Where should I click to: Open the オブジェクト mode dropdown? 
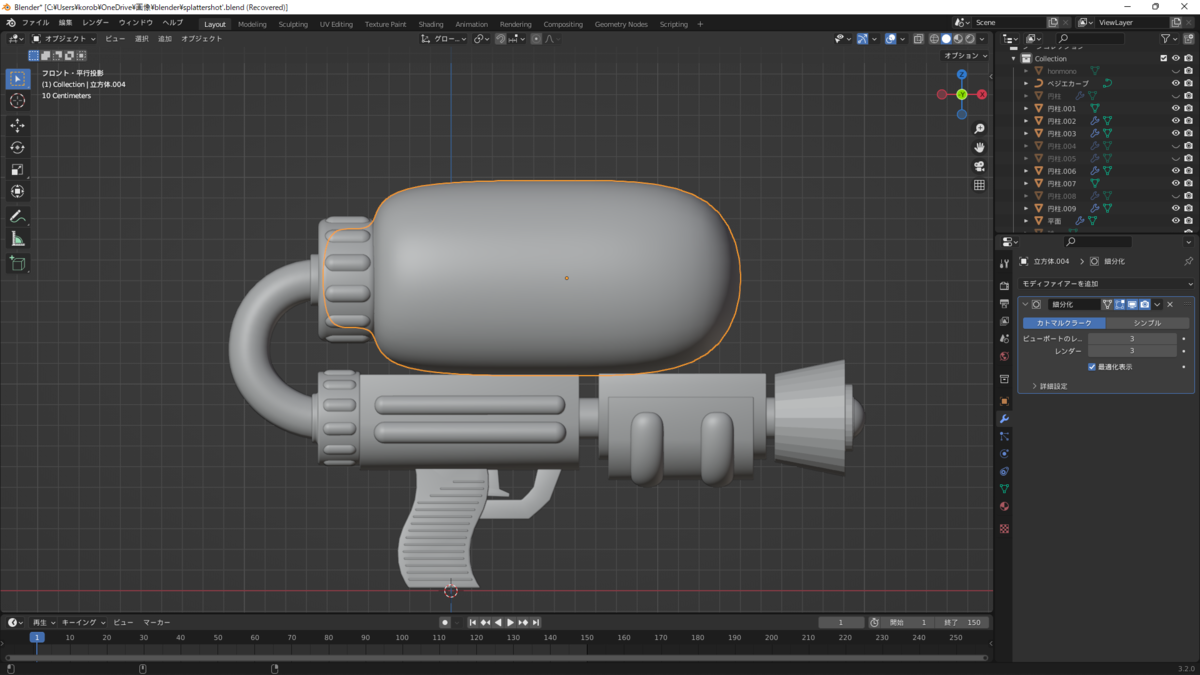64,39
